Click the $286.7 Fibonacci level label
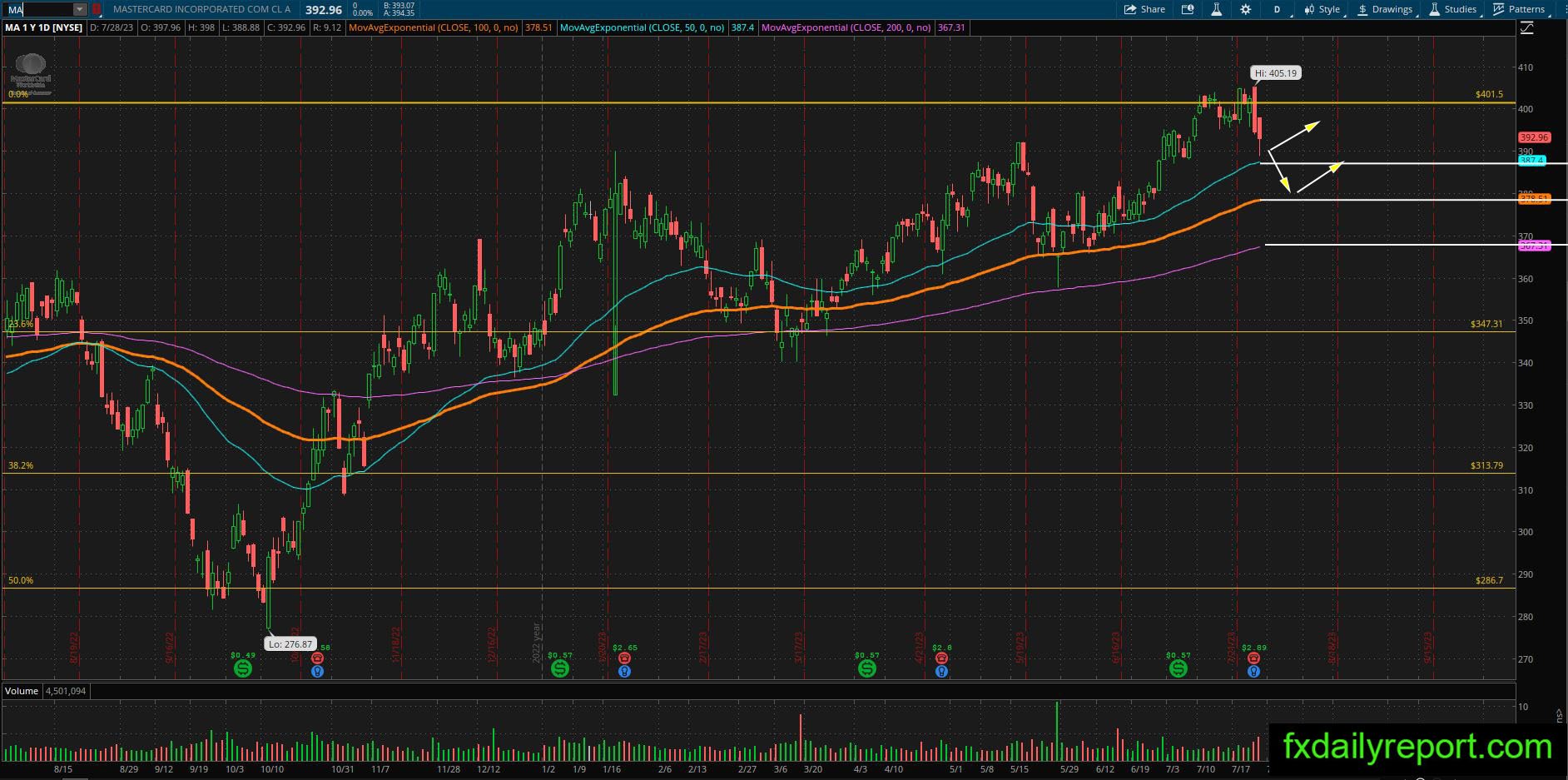The image size is (1568, 780). (1489, 580)
